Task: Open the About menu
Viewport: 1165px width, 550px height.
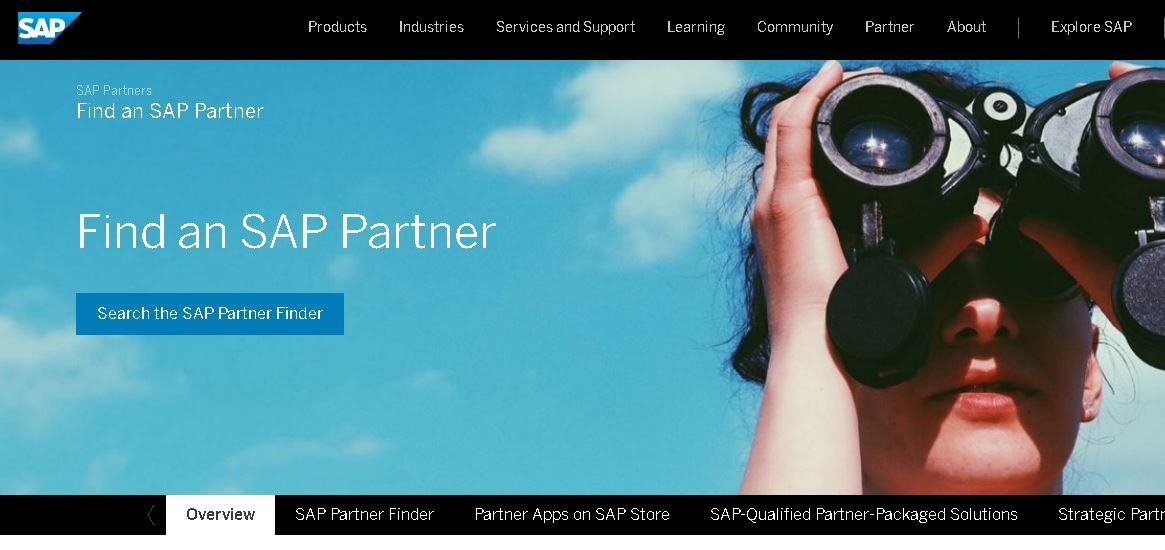Action: tap(967, 27)
